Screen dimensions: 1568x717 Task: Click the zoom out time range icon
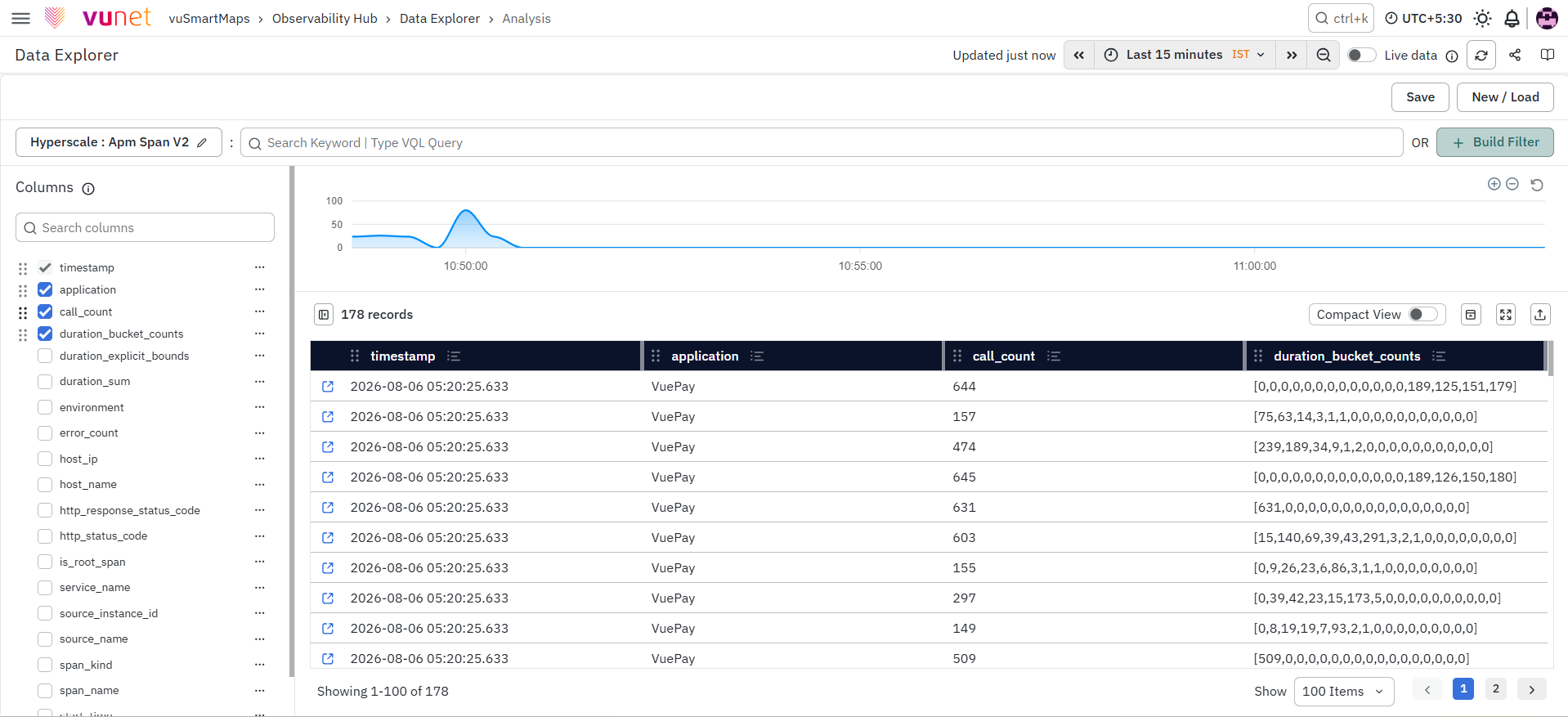click(x=1324, y=55)
